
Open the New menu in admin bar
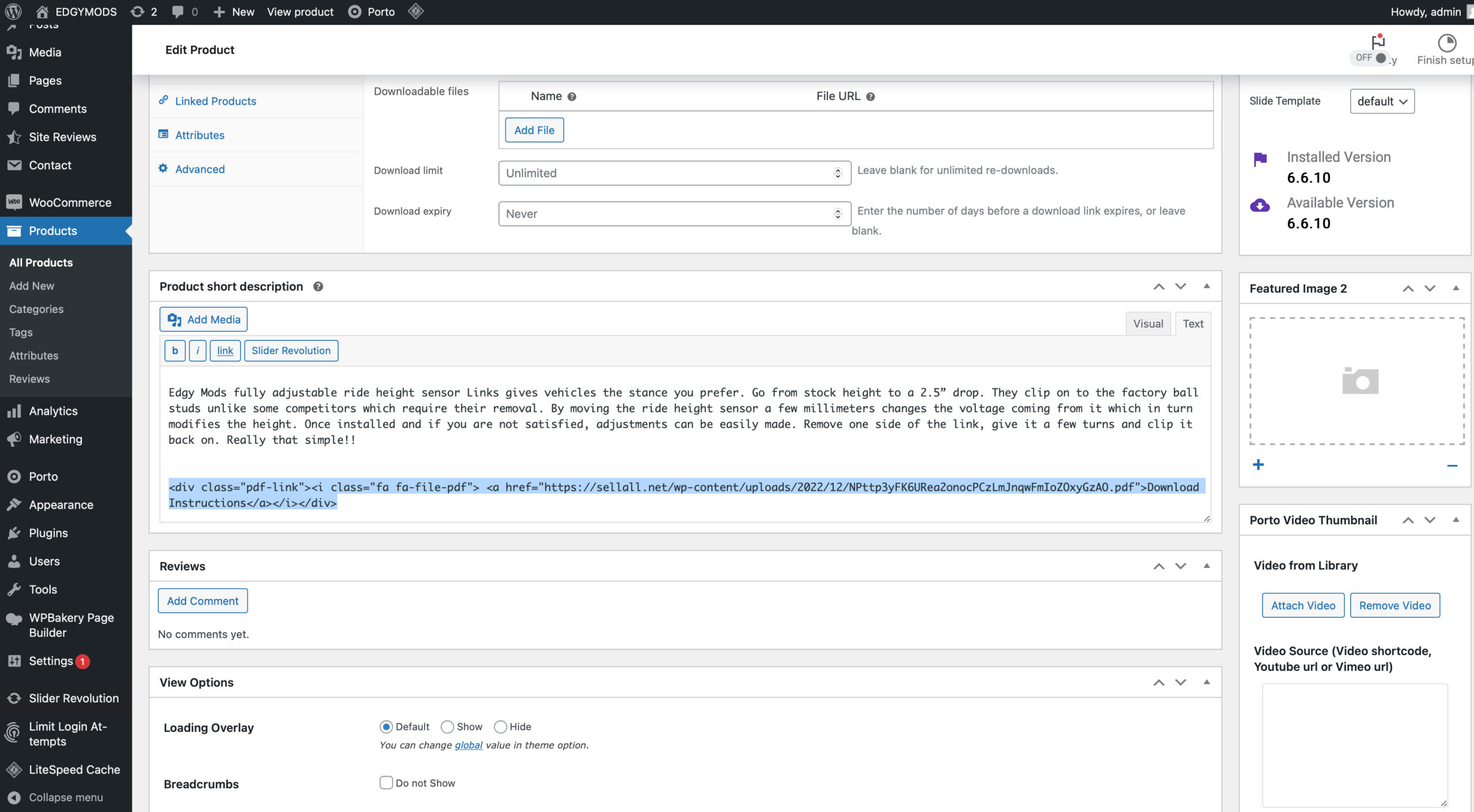coord(234,12)
